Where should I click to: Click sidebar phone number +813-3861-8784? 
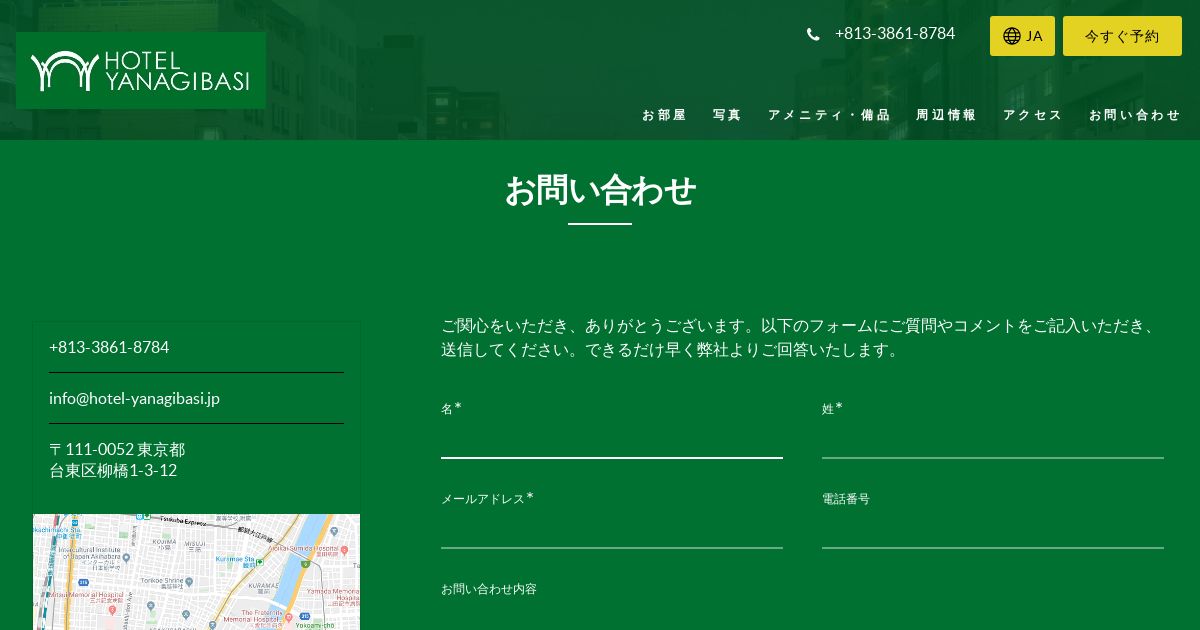(109, 347)
